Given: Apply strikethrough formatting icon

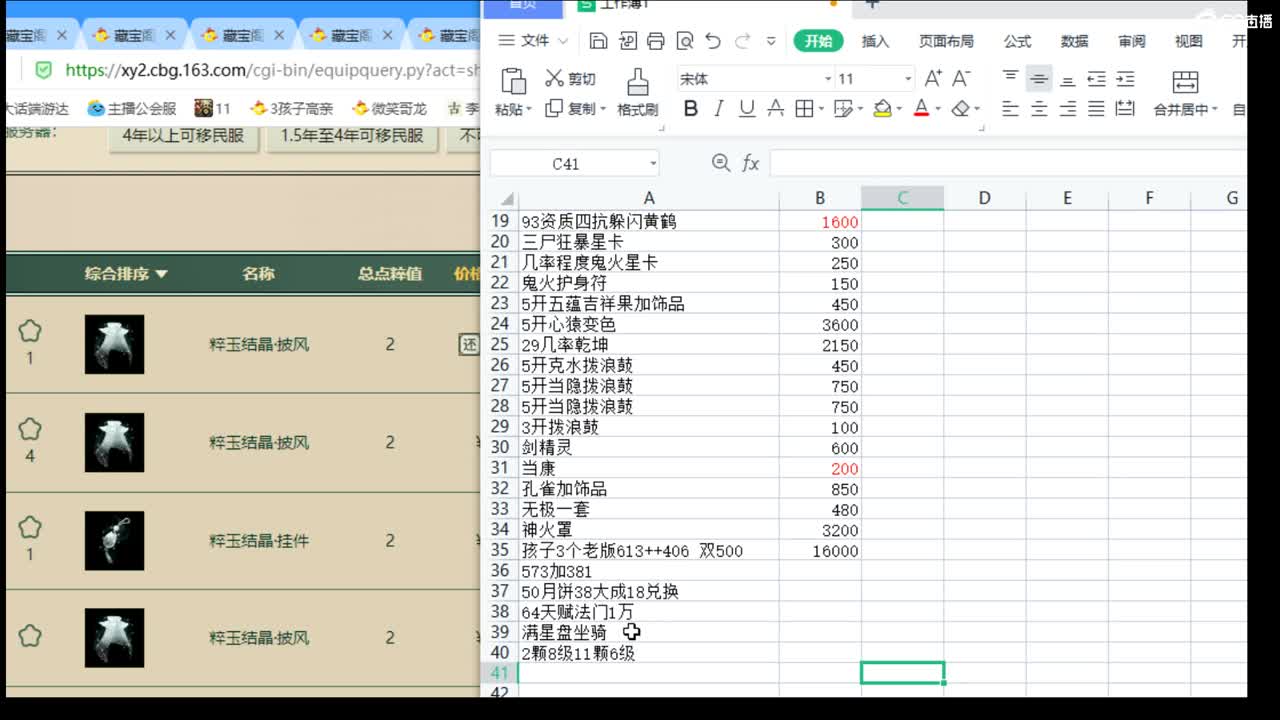Looking at the screenshot, I should [776, 109].
